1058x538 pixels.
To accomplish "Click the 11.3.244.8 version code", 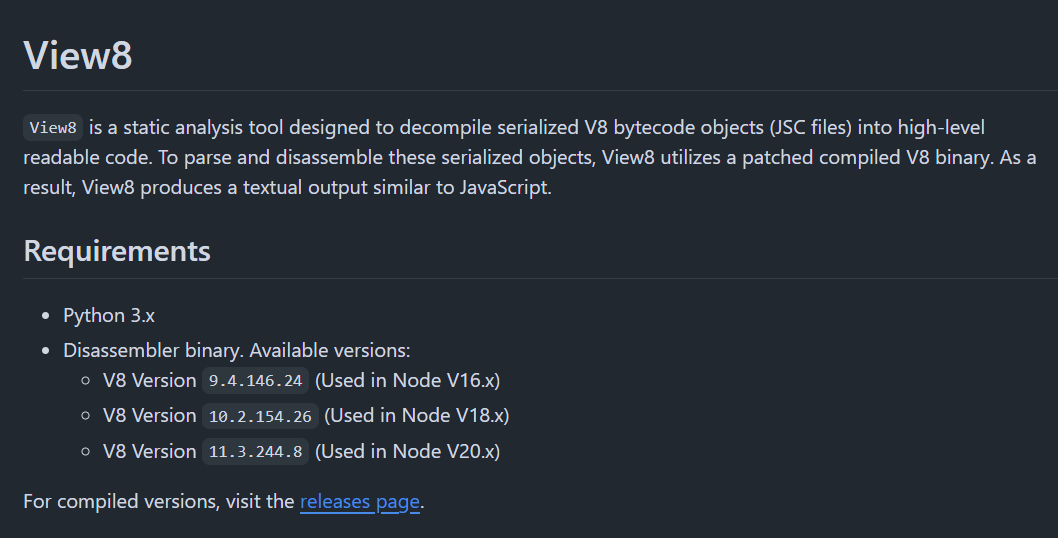I will [x=255, y=452].
